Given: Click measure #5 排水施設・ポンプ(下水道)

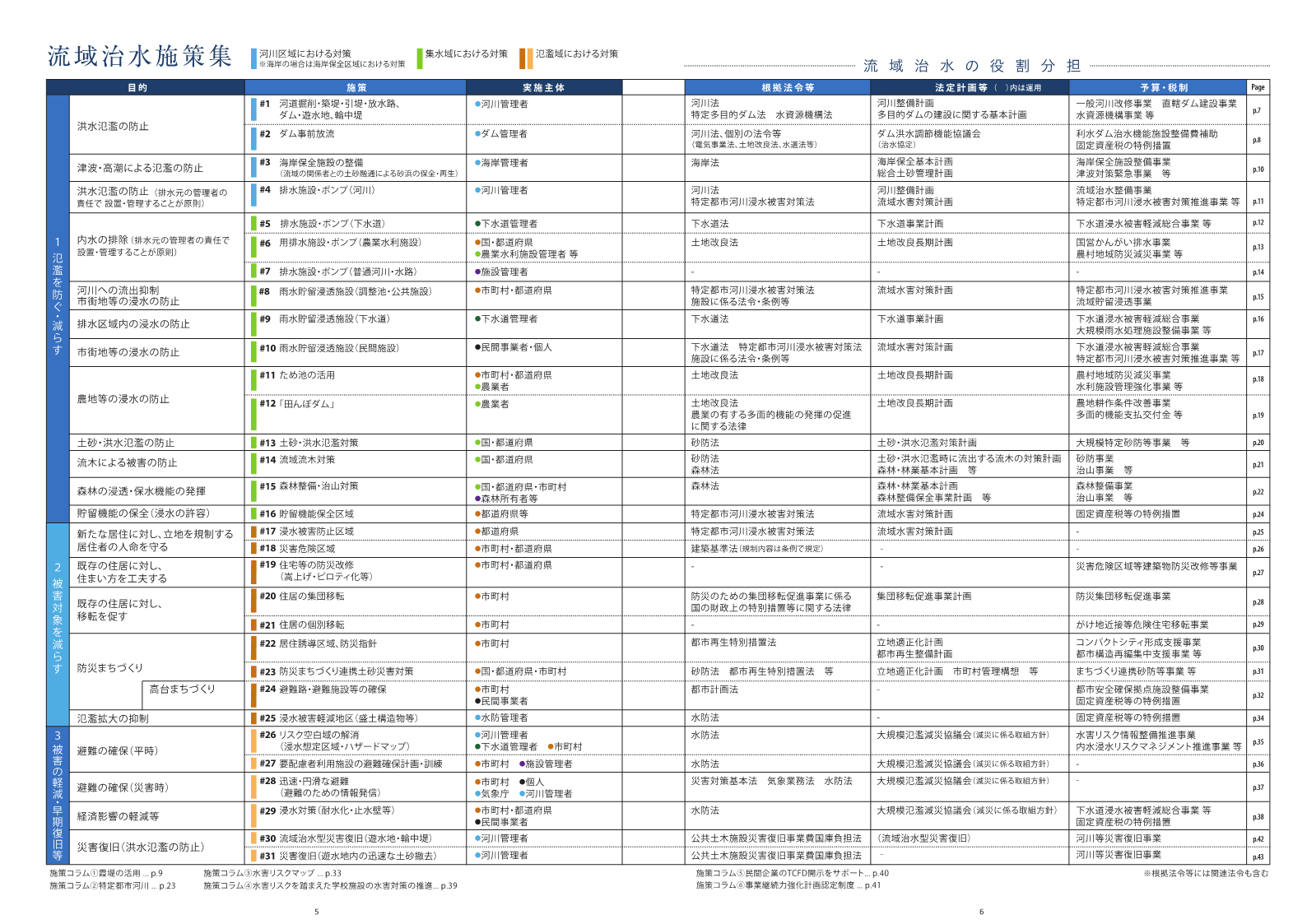Looking at the screenshot, I should 322,224.
